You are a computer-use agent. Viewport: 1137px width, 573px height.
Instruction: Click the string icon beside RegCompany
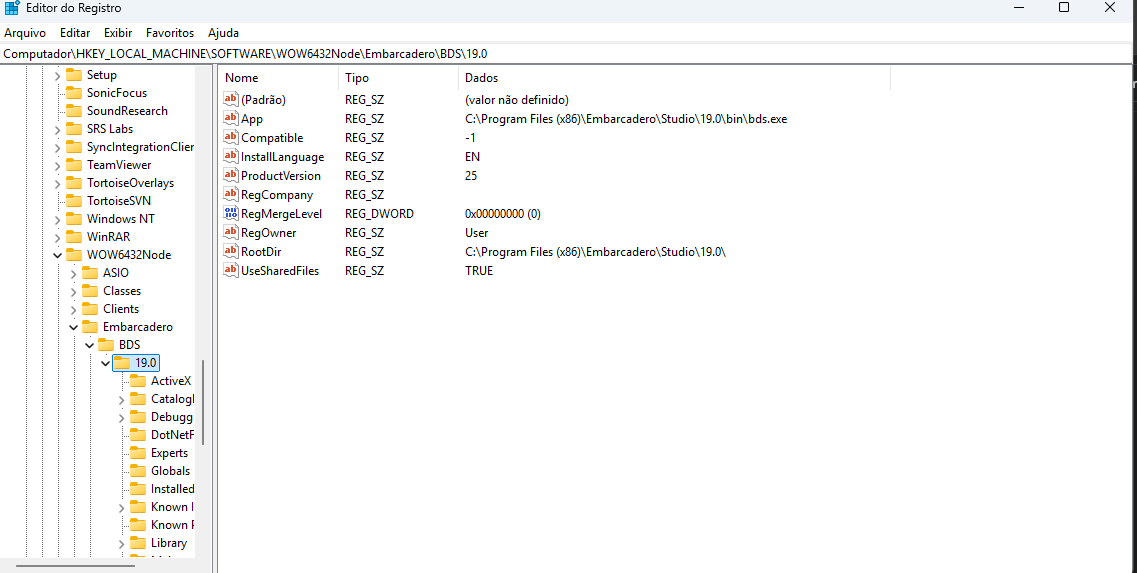(231, 194)
